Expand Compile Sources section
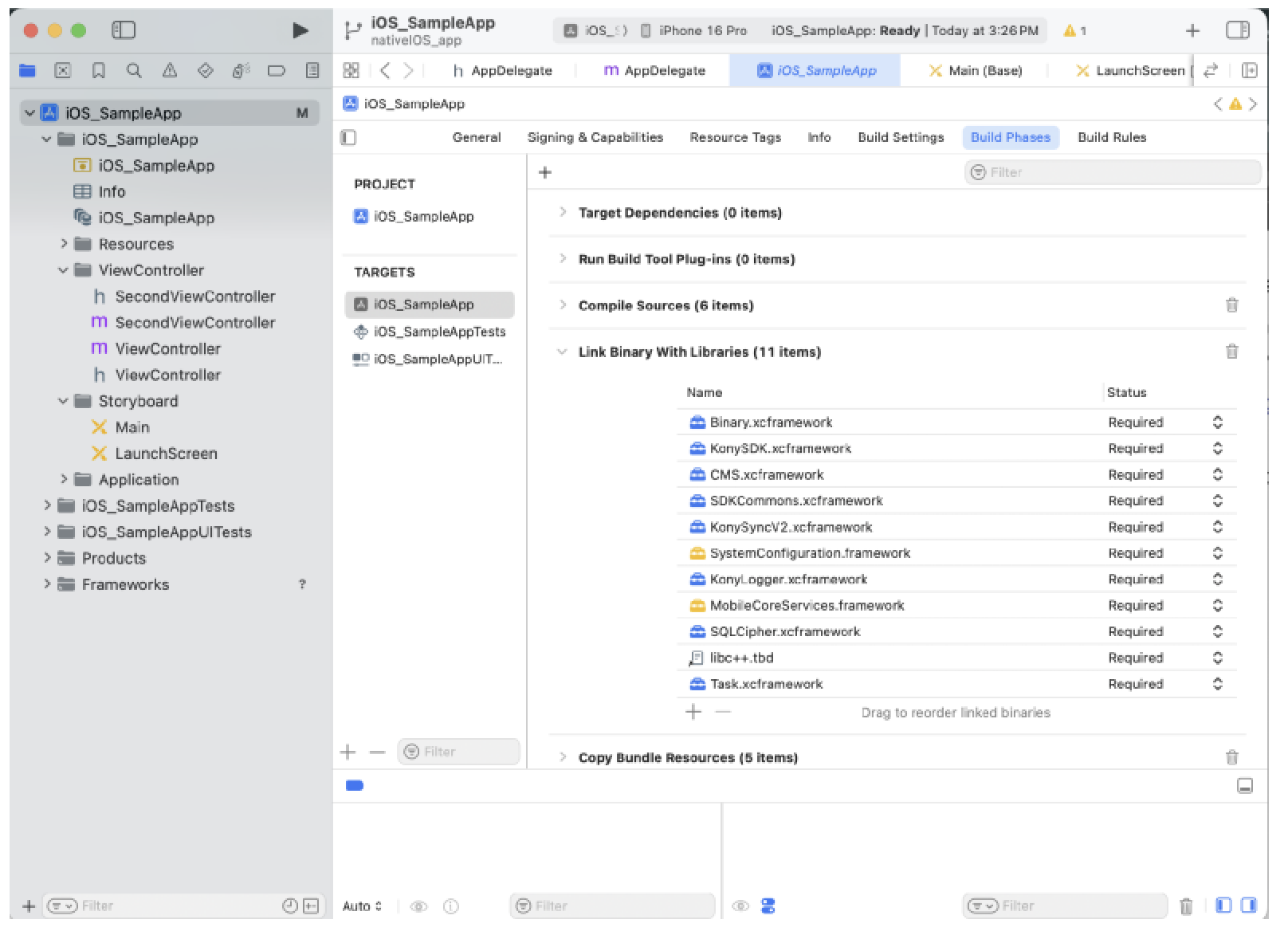1288x939 pixels. point(563,304)
